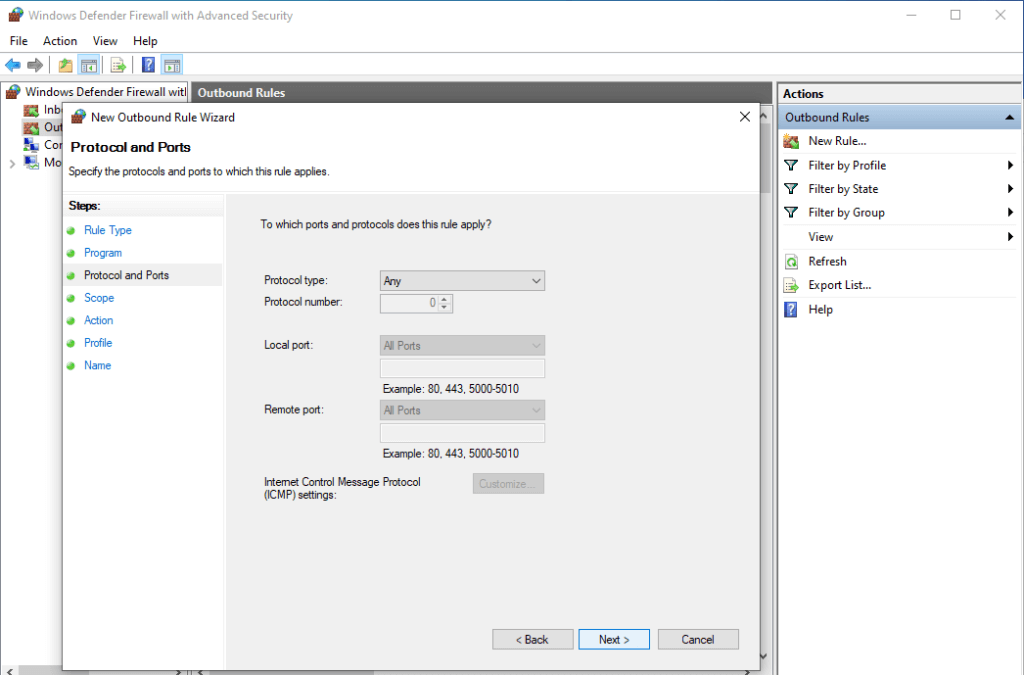
Task: Click the New Rule firewall icon in Actions
Action: tap(792, 141)
